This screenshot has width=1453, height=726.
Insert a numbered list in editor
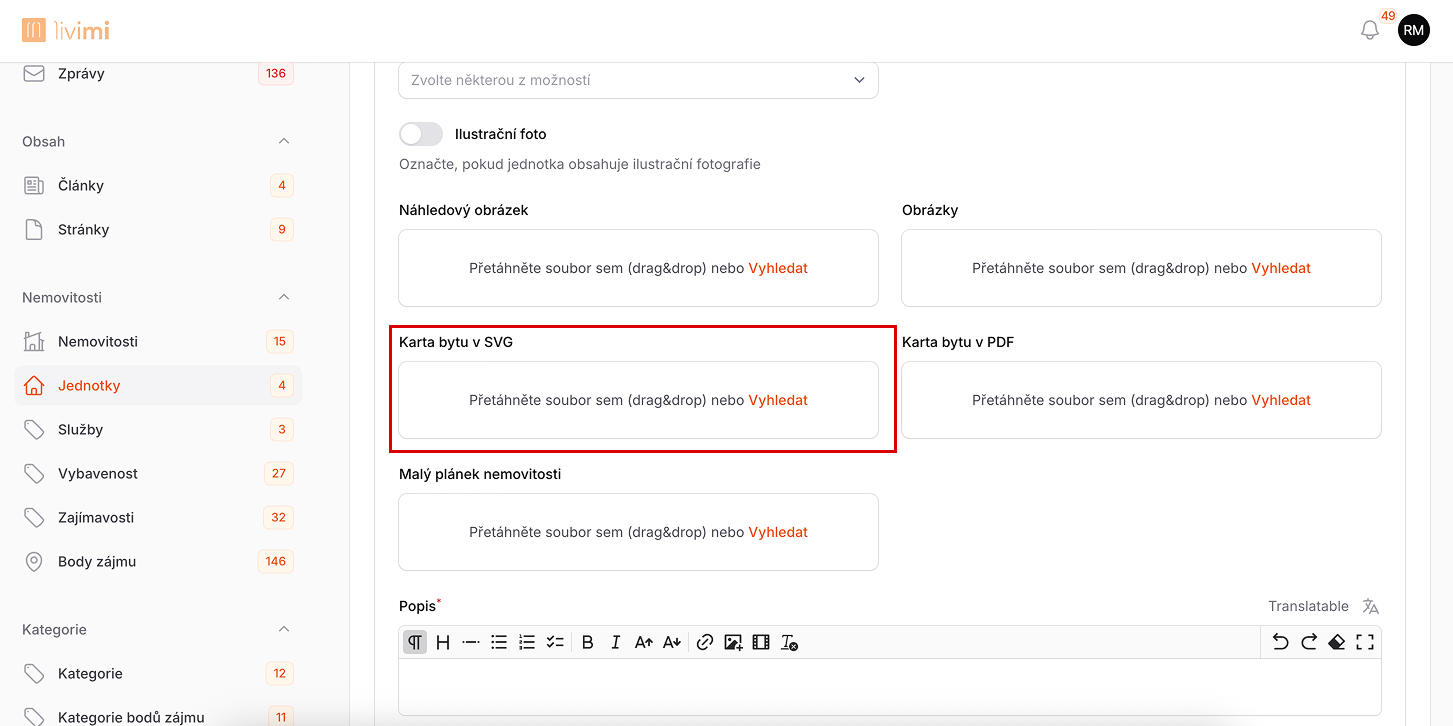coord(527,642)
